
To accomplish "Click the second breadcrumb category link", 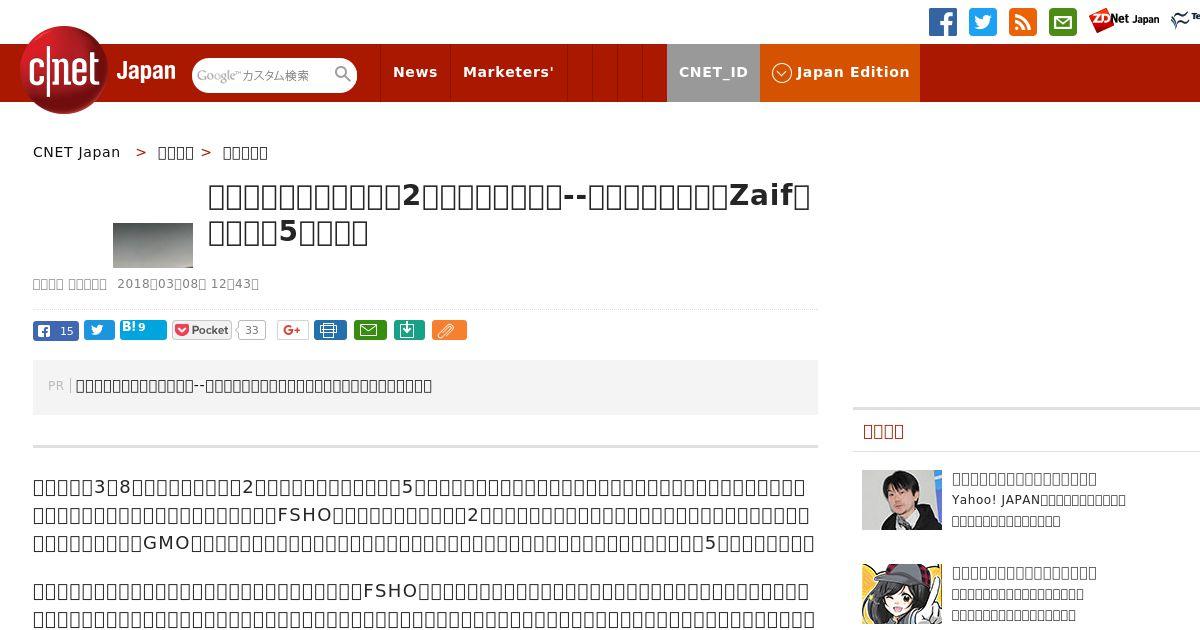I will pos(176,152).
